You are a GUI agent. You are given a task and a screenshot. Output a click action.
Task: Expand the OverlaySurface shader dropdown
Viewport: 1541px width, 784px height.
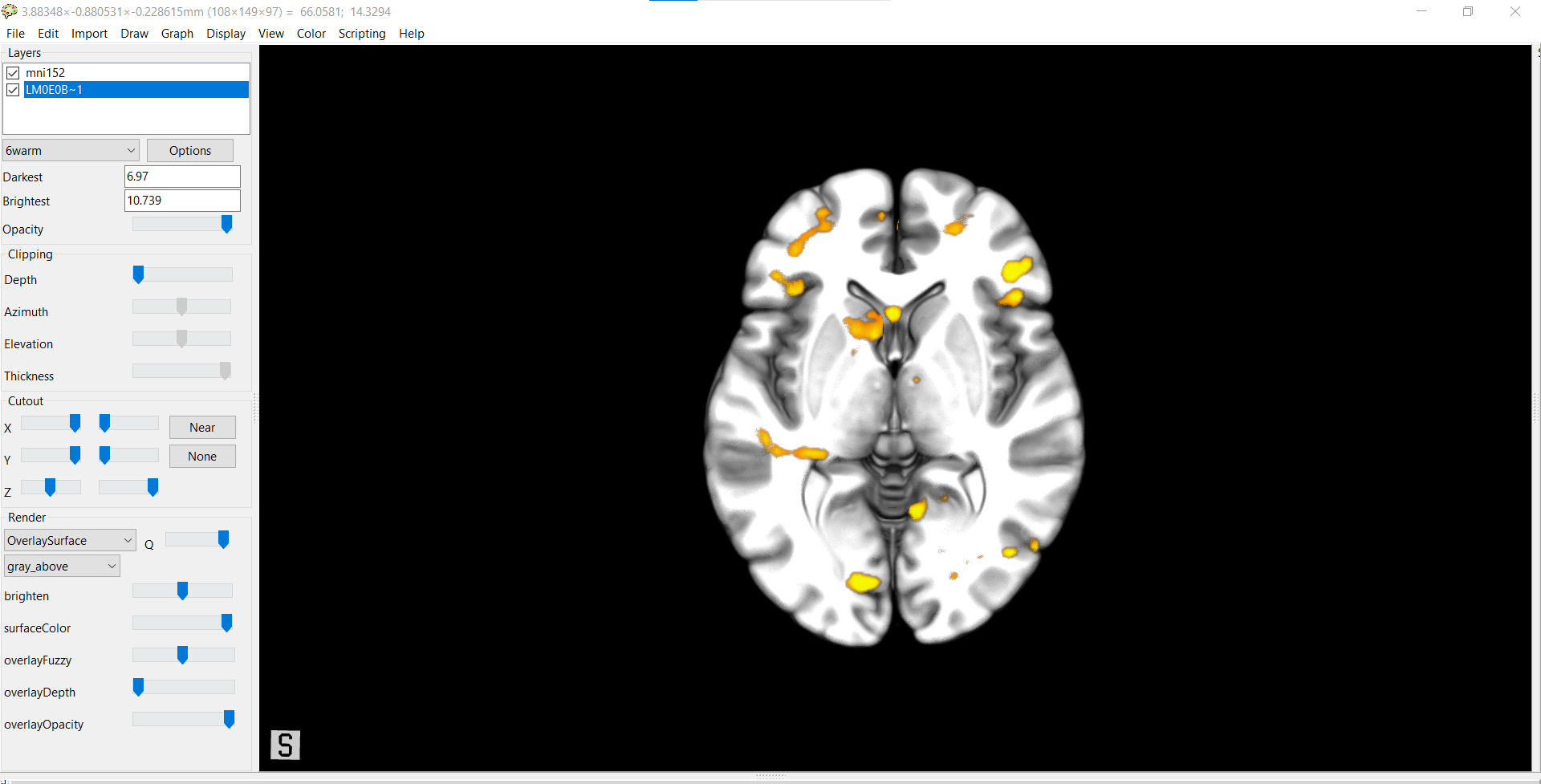70,541
